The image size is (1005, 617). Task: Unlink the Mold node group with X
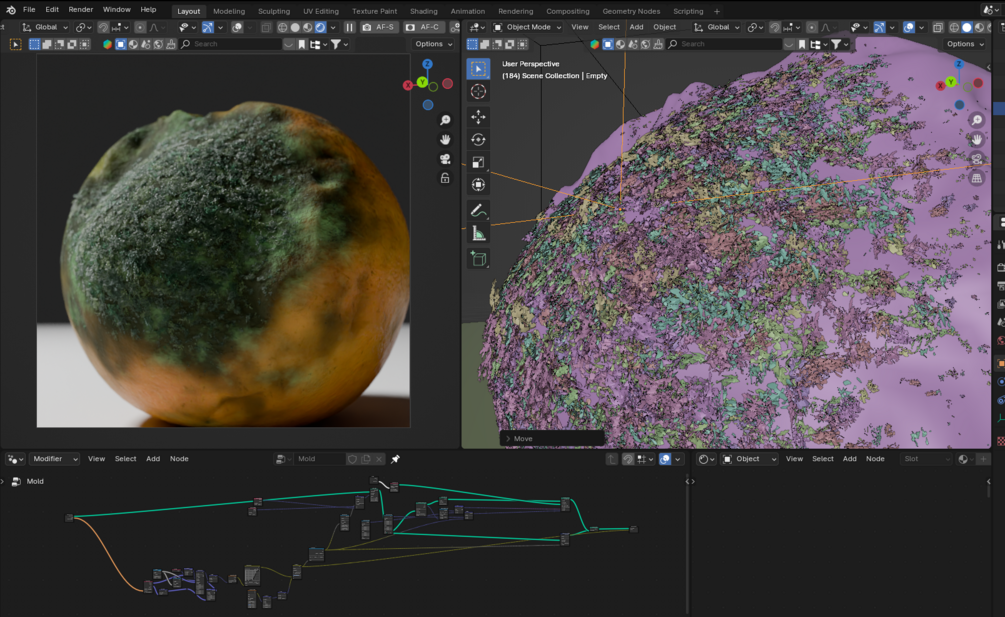(x=379, y=459)
